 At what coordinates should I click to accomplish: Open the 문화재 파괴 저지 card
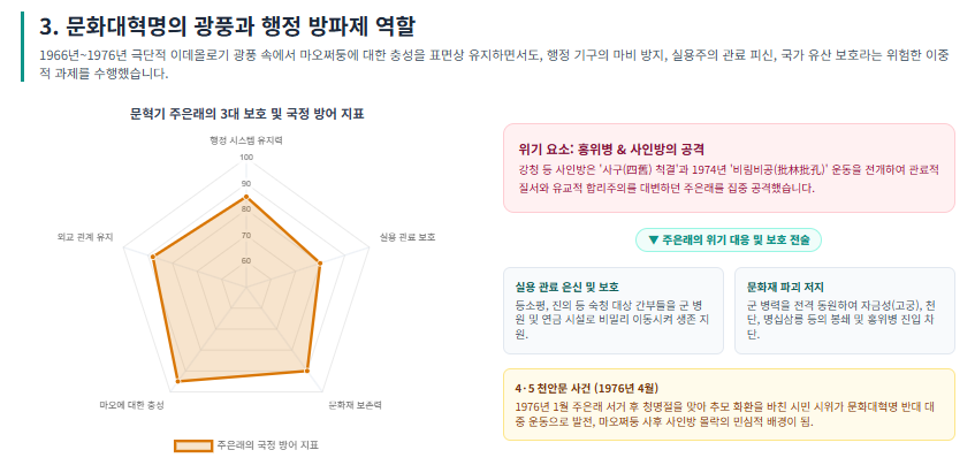point(844,311)
